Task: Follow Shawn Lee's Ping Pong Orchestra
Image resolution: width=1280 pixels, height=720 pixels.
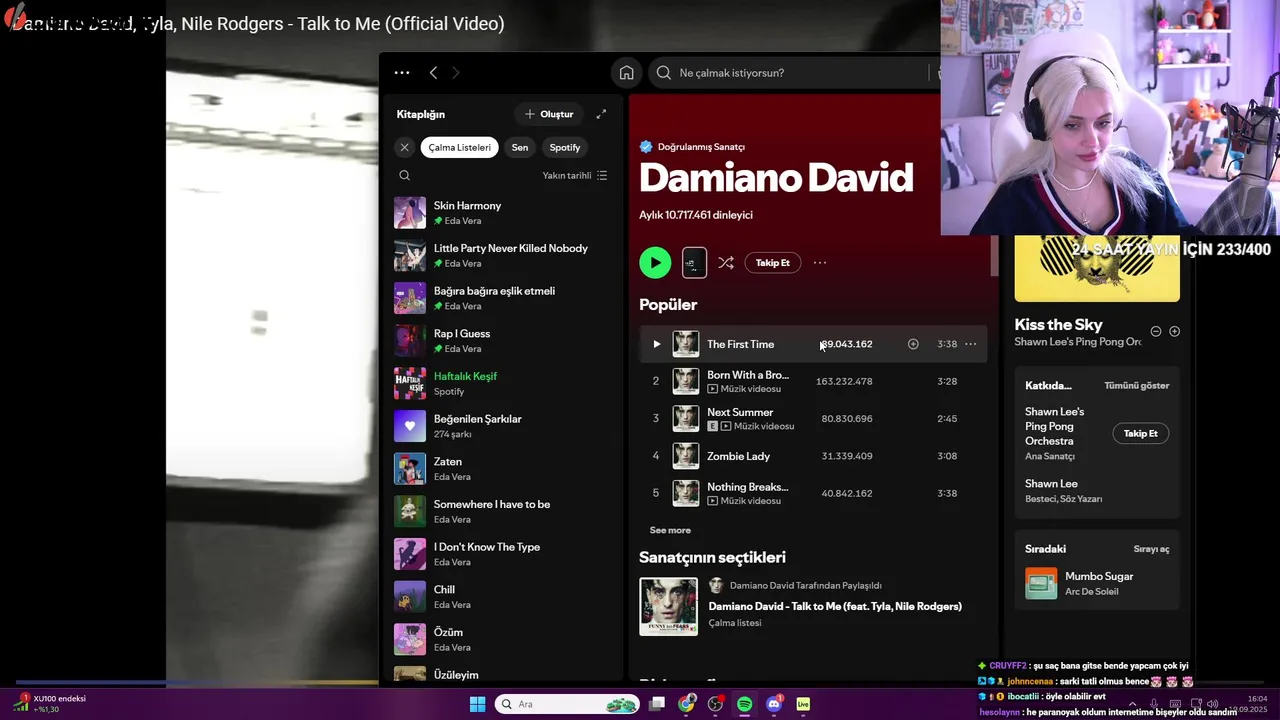Action: (1140, 433)
